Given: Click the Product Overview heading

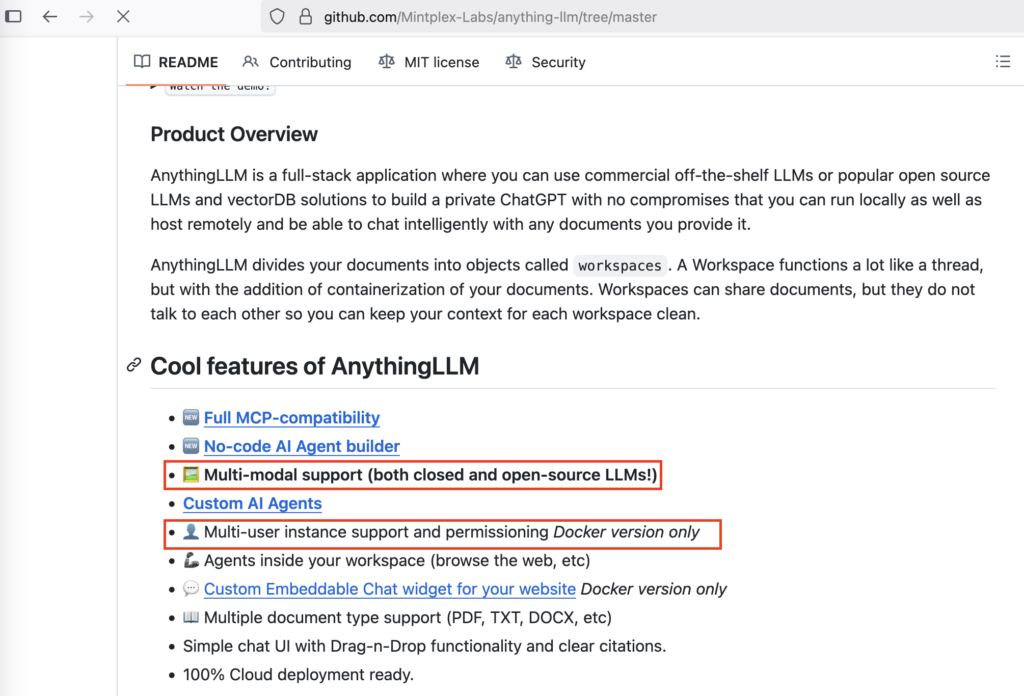Looking at the screenshot, I should [234, 134].
